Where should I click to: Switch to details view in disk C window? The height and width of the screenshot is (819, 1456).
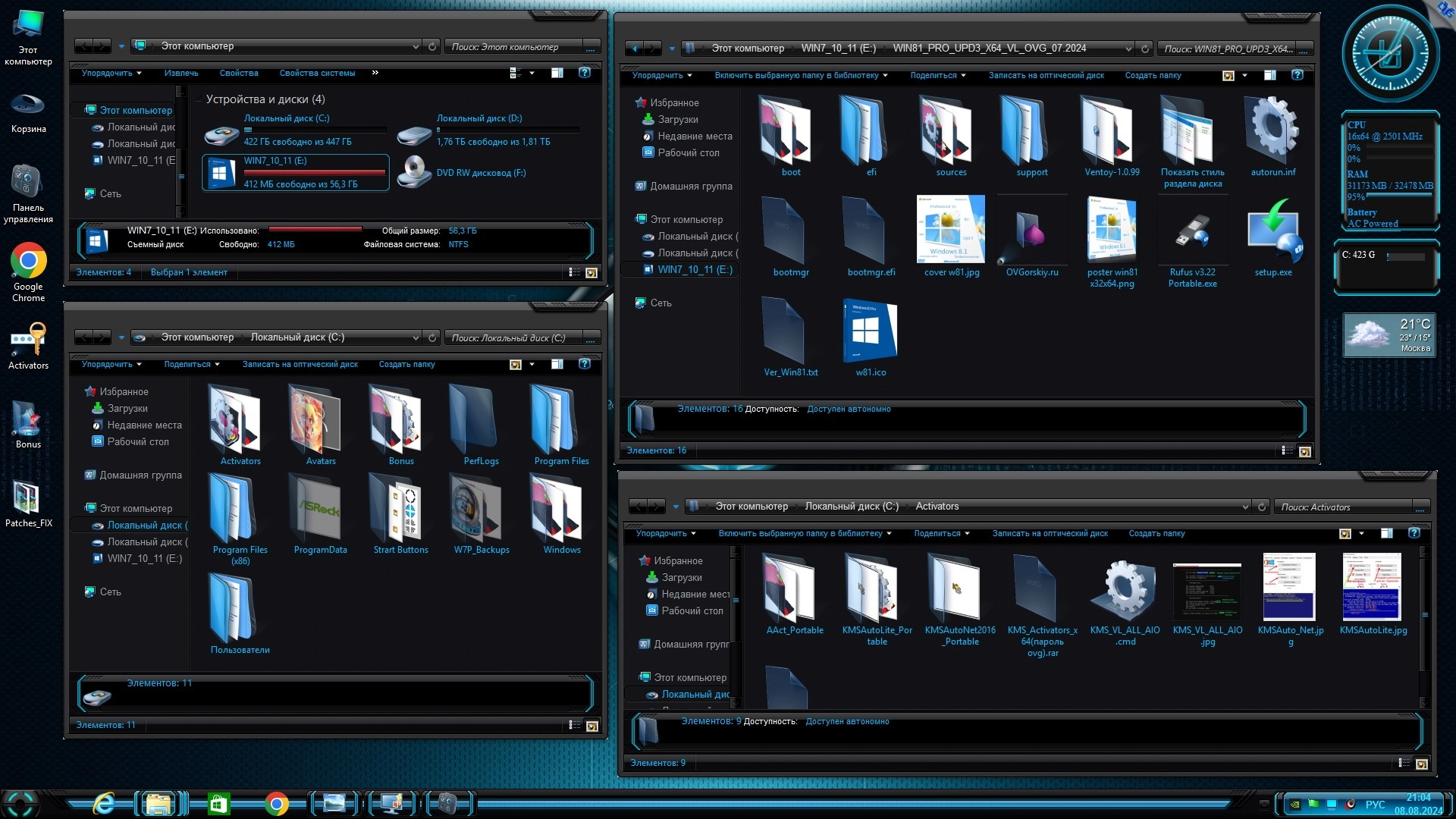point(574,726)
